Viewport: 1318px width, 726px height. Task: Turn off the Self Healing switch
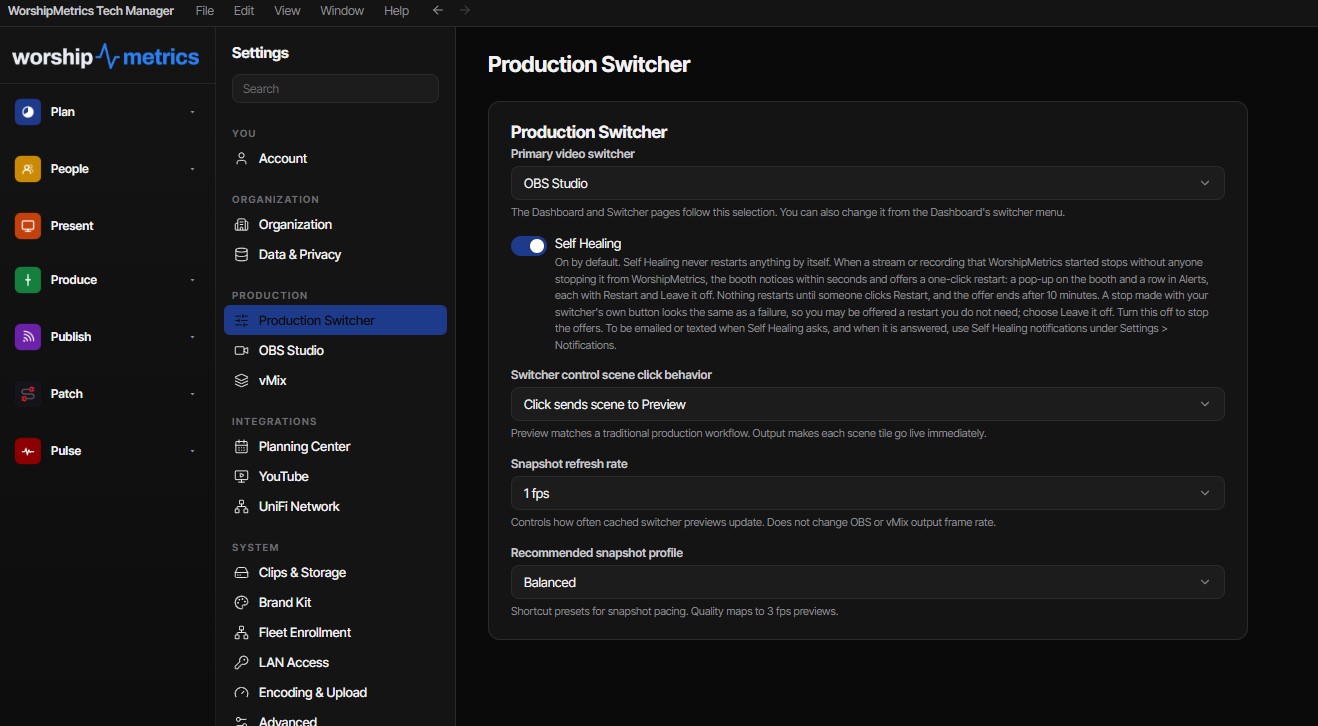click(529, 245)
